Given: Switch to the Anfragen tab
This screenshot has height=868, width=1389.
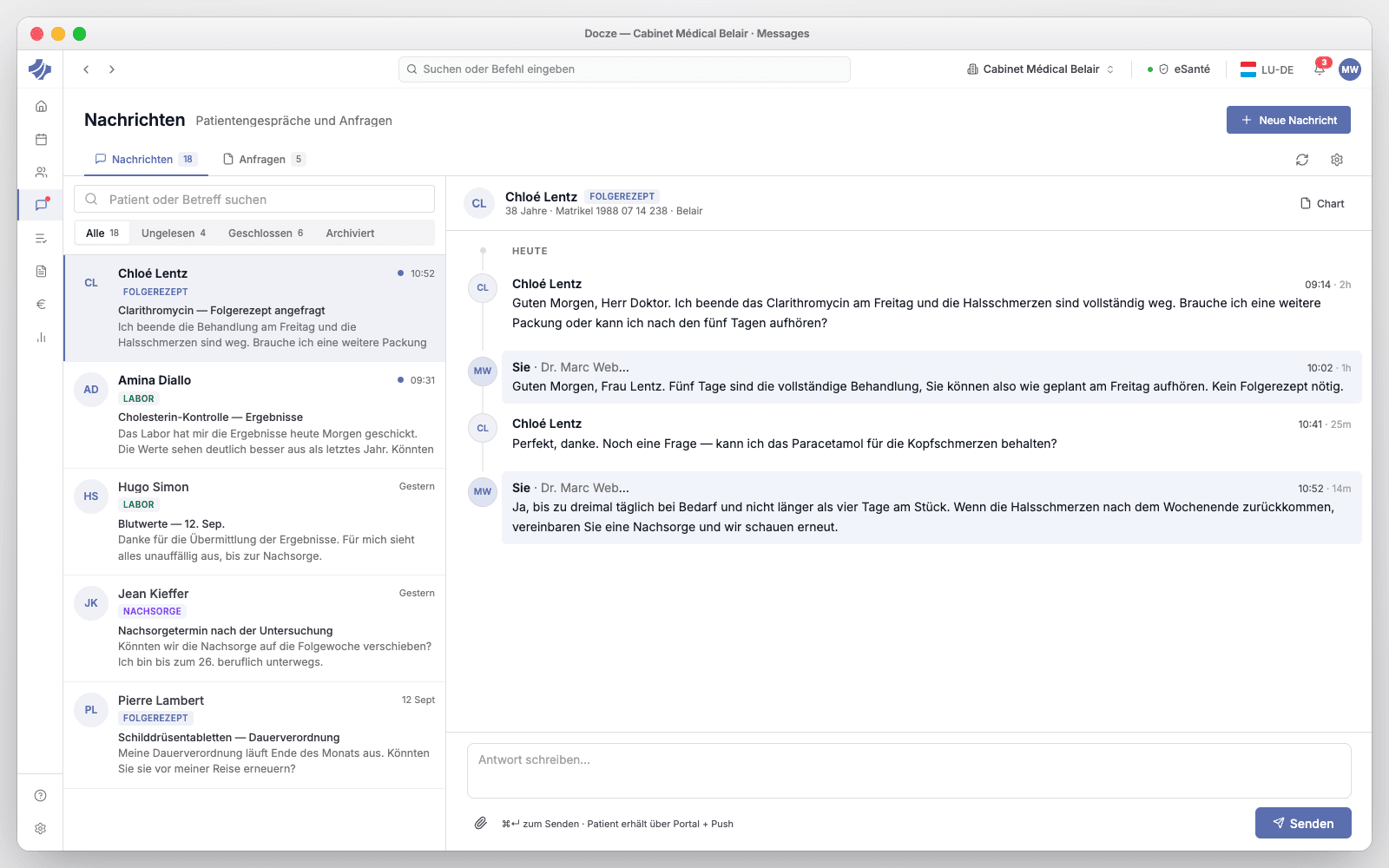Looking at the screenshot, I should 264,160.
